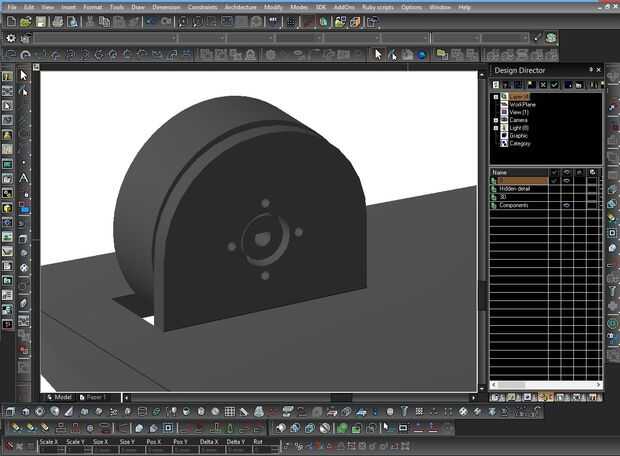Click the settings gear icon below the toolbar
Viewport: 620px width, 456px height.
[11, 38]
